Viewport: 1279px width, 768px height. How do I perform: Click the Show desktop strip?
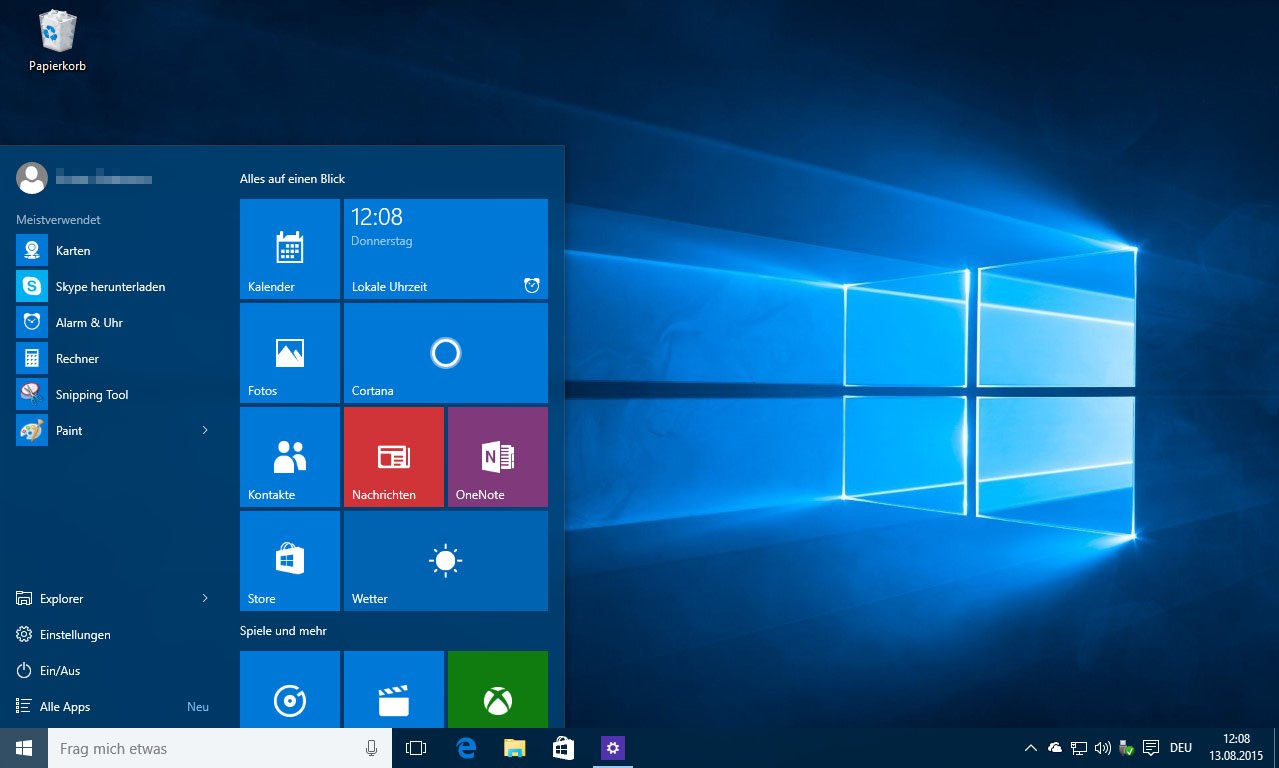1276,748
